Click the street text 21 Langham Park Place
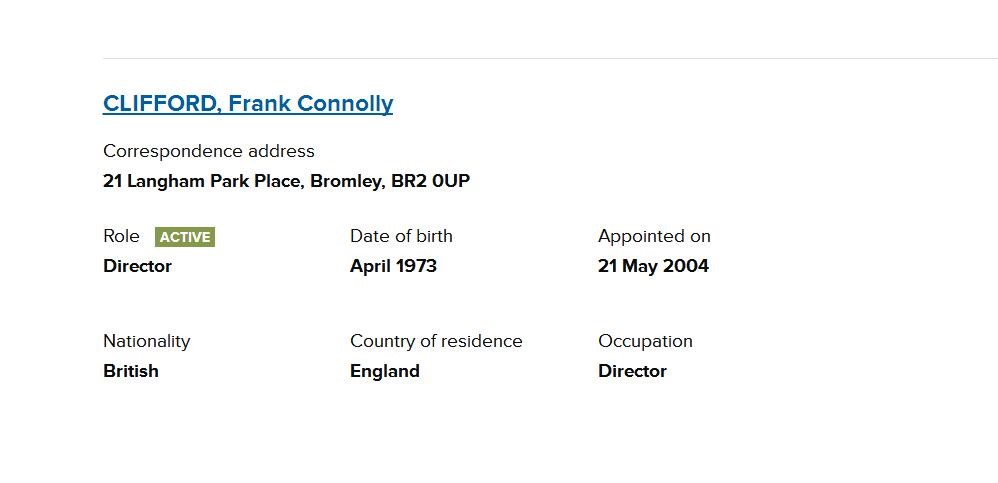998x483 pixels. coord(202,181)
